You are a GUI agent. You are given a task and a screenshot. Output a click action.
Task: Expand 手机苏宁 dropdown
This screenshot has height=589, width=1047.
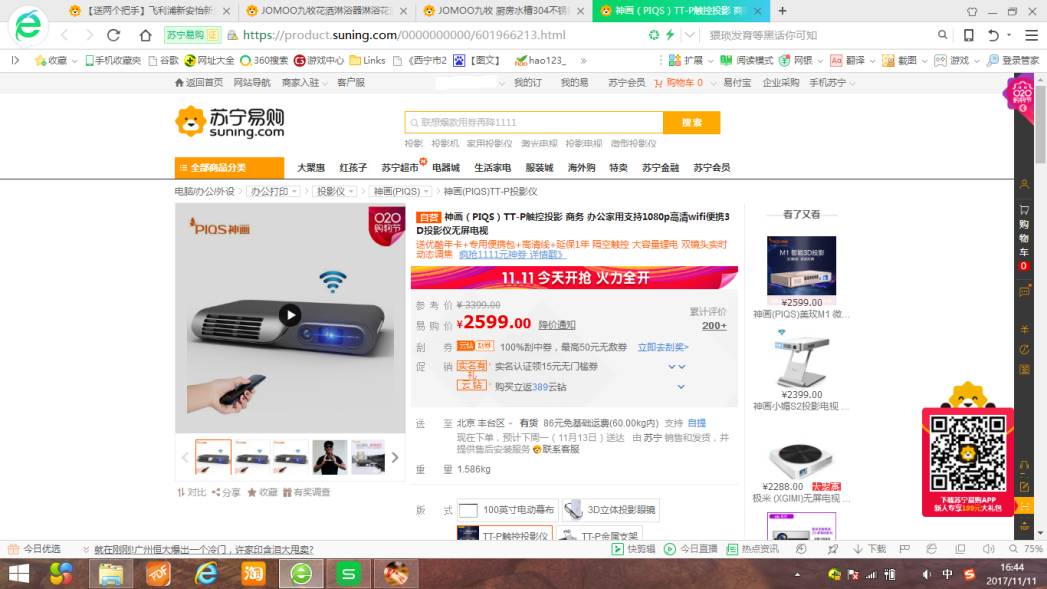click(832, 83)
